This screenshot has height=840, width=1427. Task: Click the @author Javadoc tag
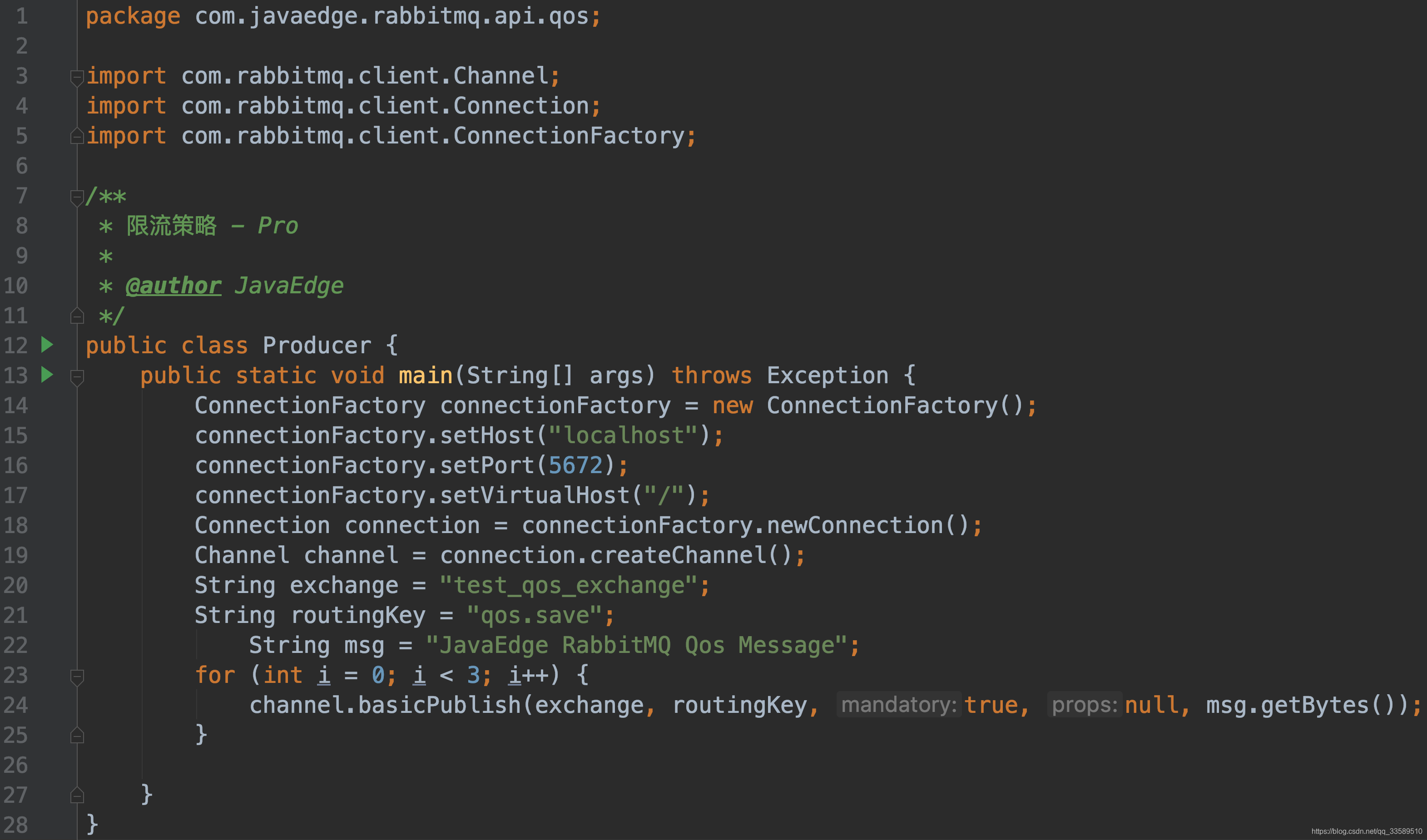(x=173, y=286)
